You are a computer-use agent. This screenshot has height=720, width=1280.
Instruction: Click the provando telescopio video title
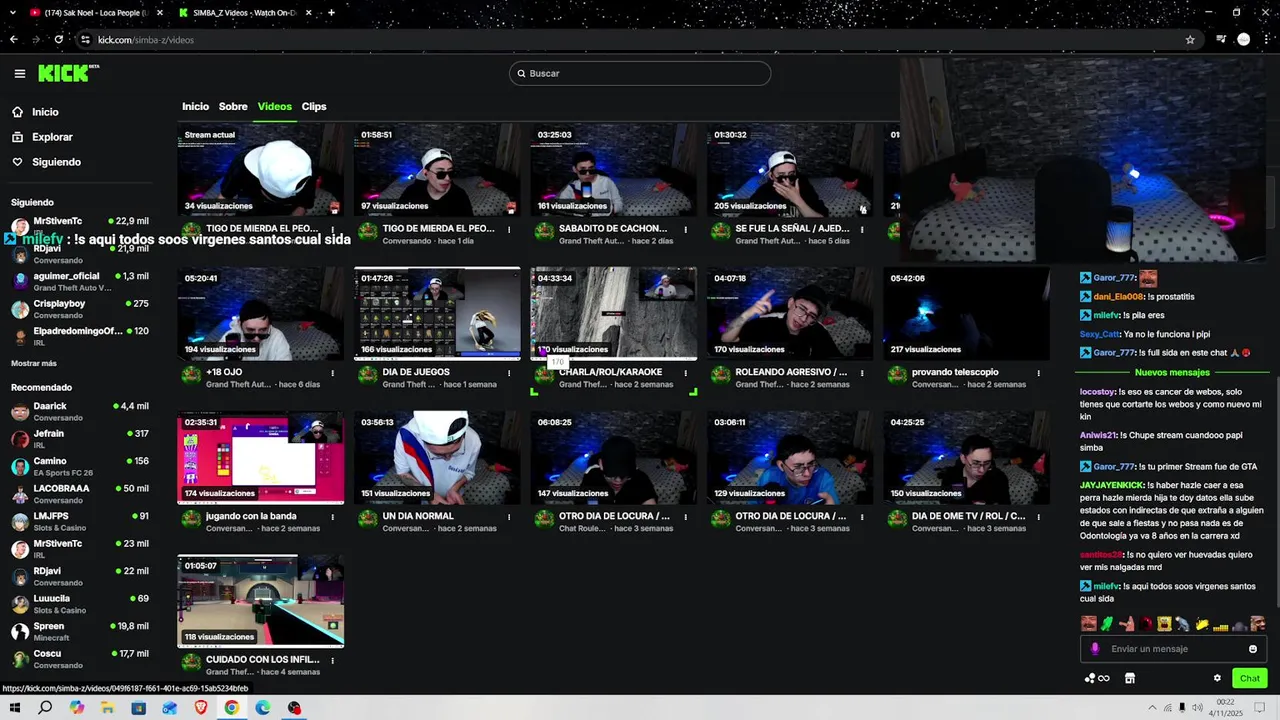955,372
